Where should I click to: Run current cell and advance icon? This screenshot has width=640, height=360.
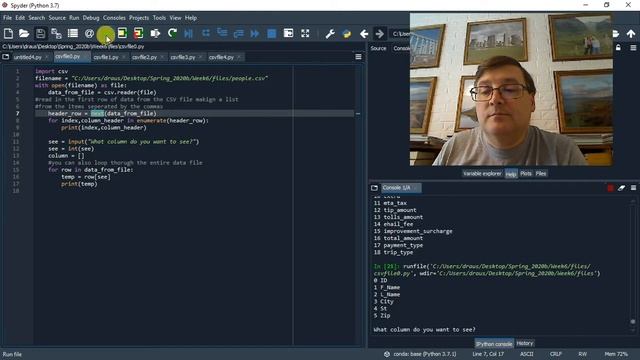138,33
